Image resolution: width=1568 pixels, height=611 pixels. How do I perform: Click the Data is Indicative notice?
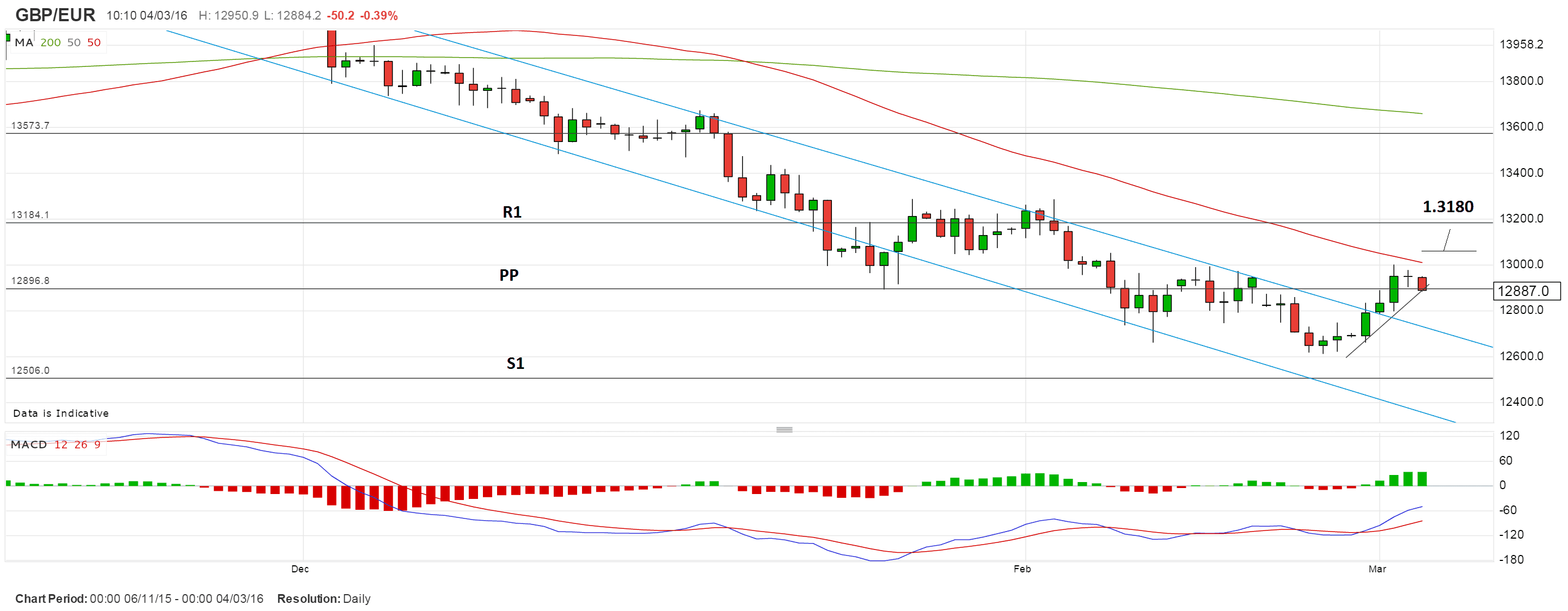[61, 413]
